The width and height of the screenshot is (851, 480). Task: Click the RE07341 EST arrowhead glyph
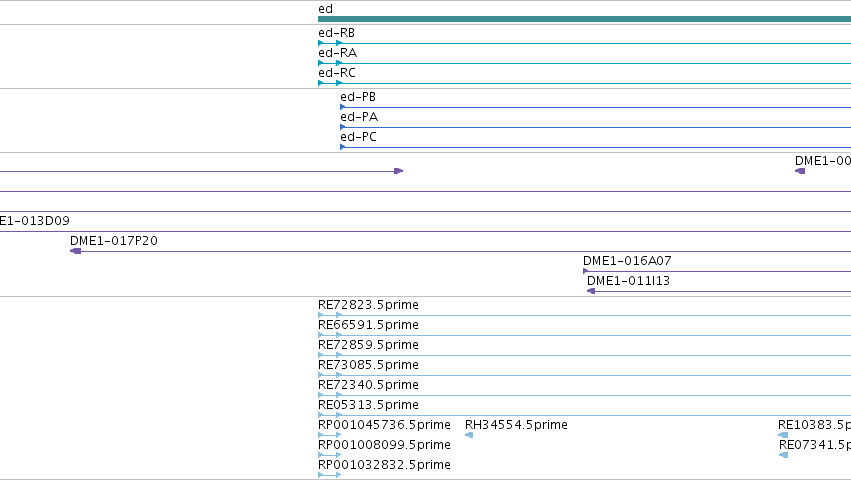(x=783, y=455)
